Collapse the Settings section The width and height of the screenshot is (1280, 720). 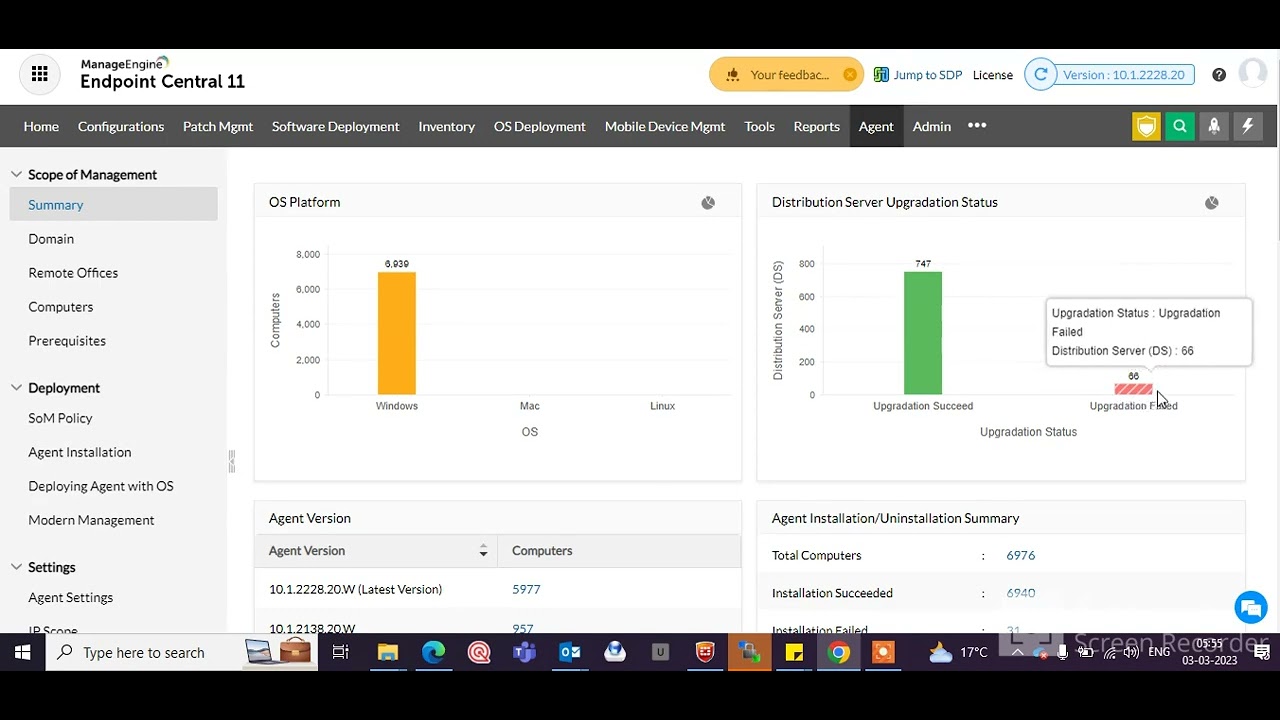16,567
